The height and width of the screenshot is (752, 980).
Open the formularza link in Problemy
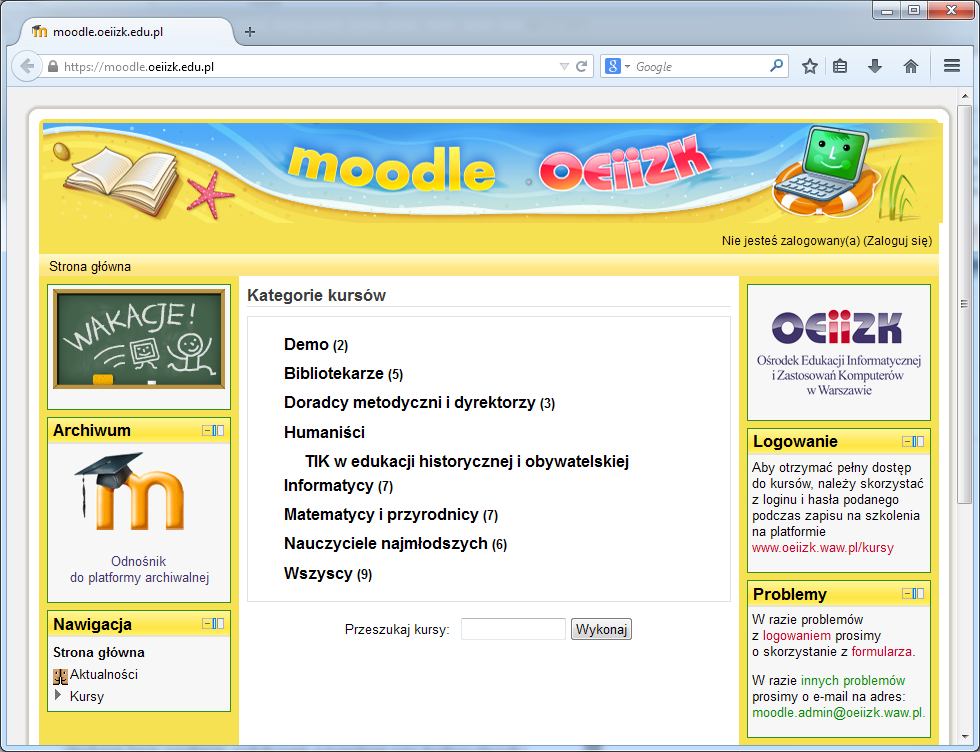coord(881,652)
